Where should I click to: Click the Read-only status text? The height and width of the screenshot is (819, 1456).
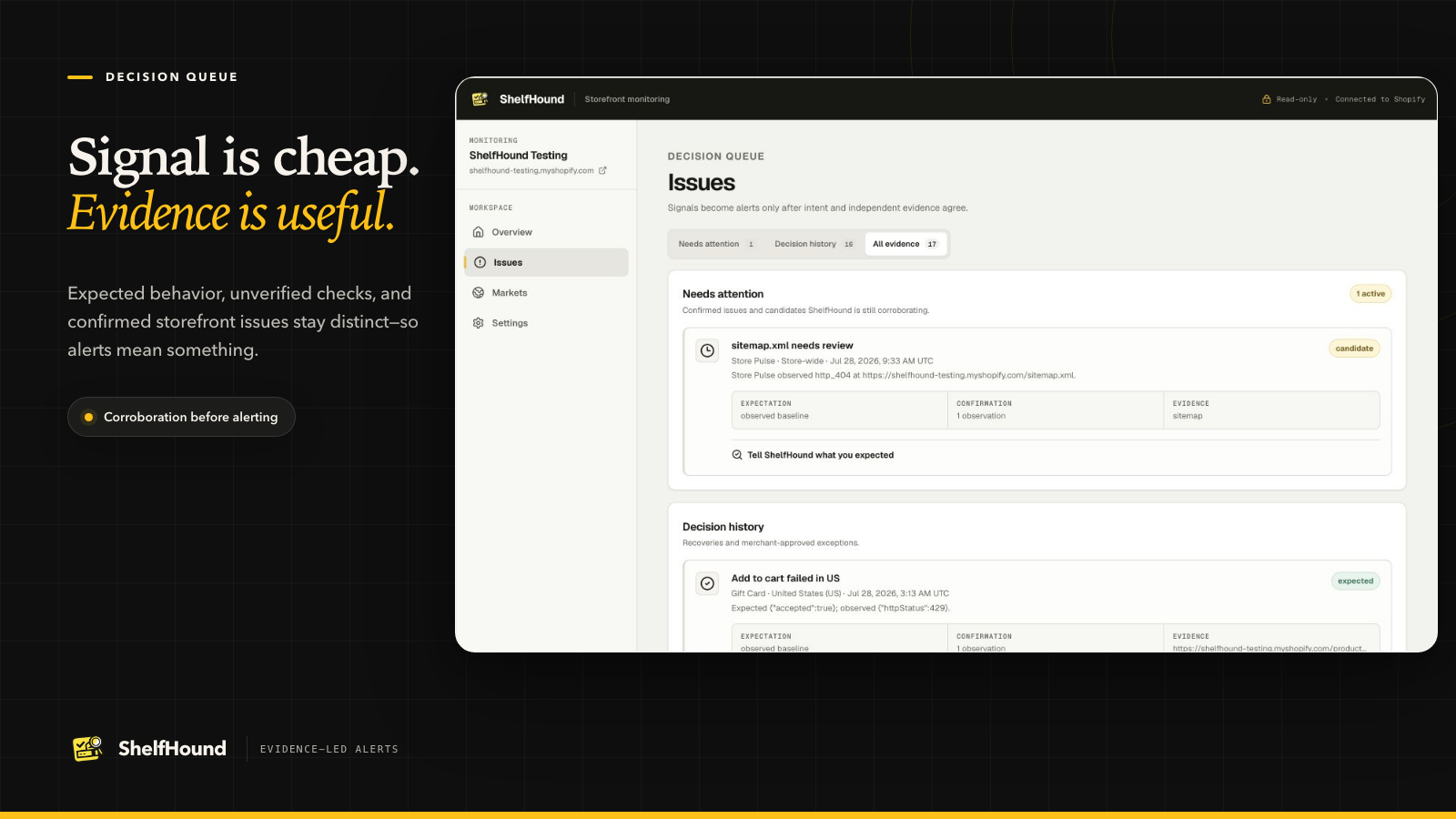click(1296, 99)
